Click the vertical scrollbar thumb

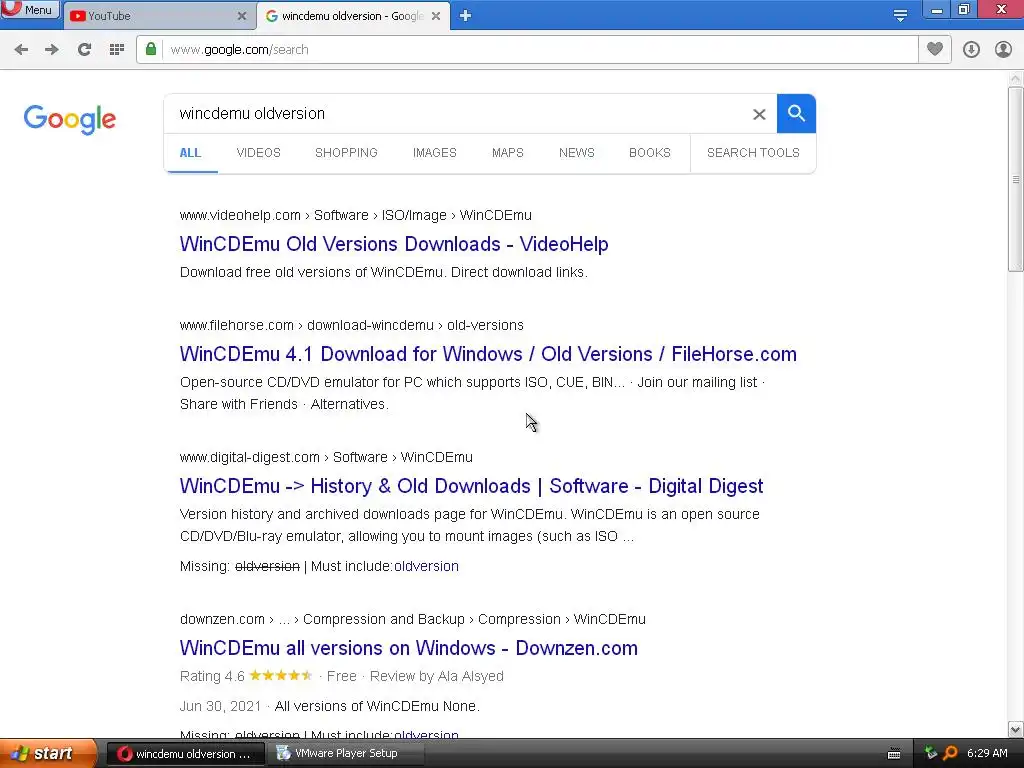[x=1015, y=179]
